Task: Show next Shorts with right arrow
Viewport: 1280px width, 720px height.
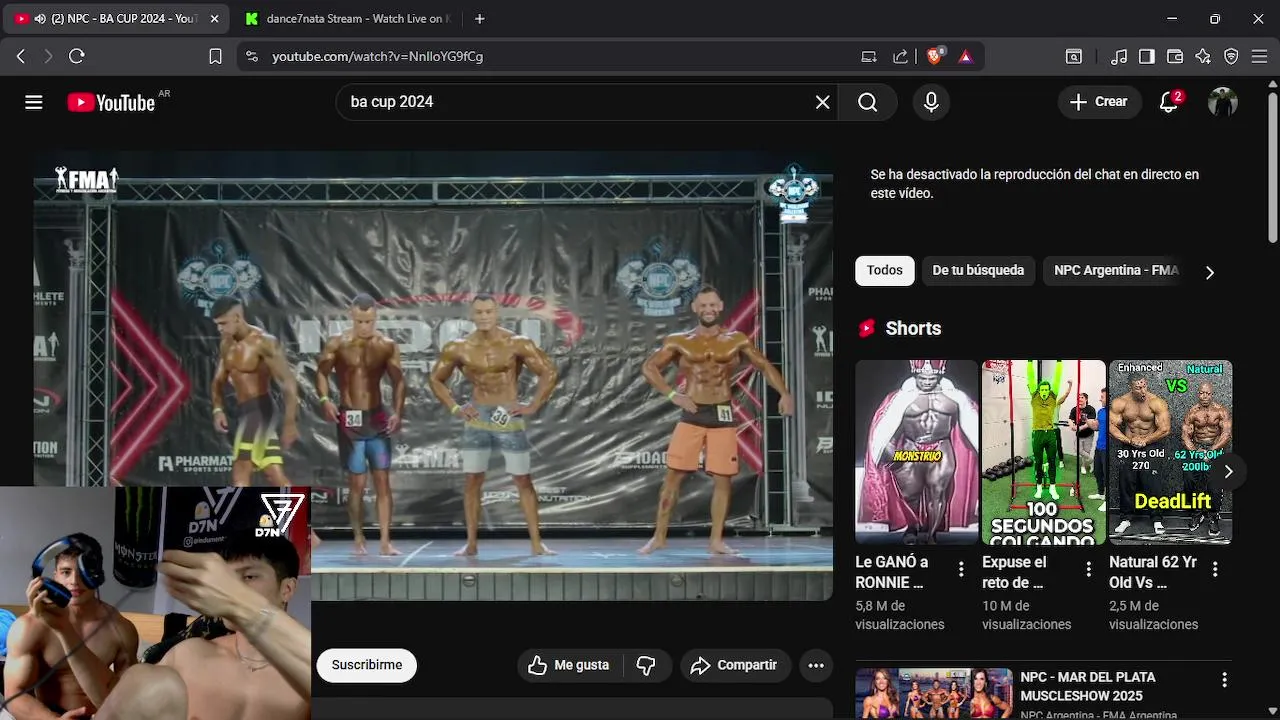Action: 1228,472
